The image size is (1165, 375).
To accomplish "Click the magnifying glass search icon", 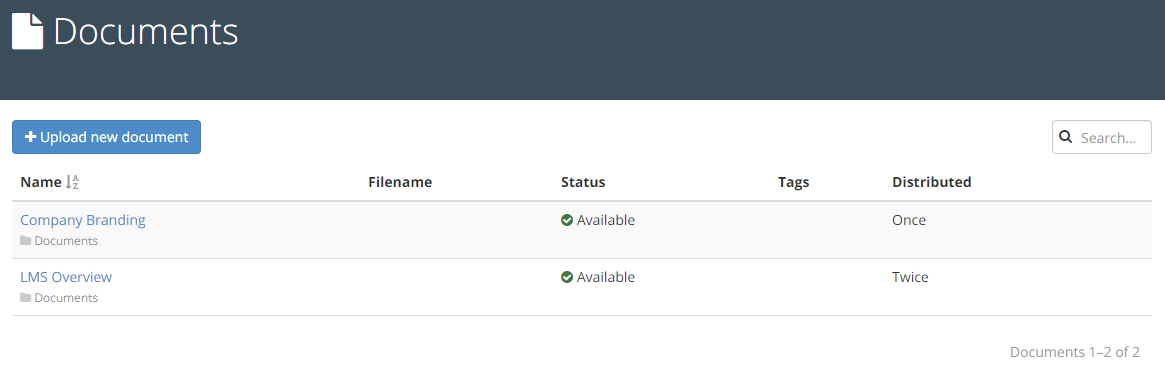I will (1065, 137).
